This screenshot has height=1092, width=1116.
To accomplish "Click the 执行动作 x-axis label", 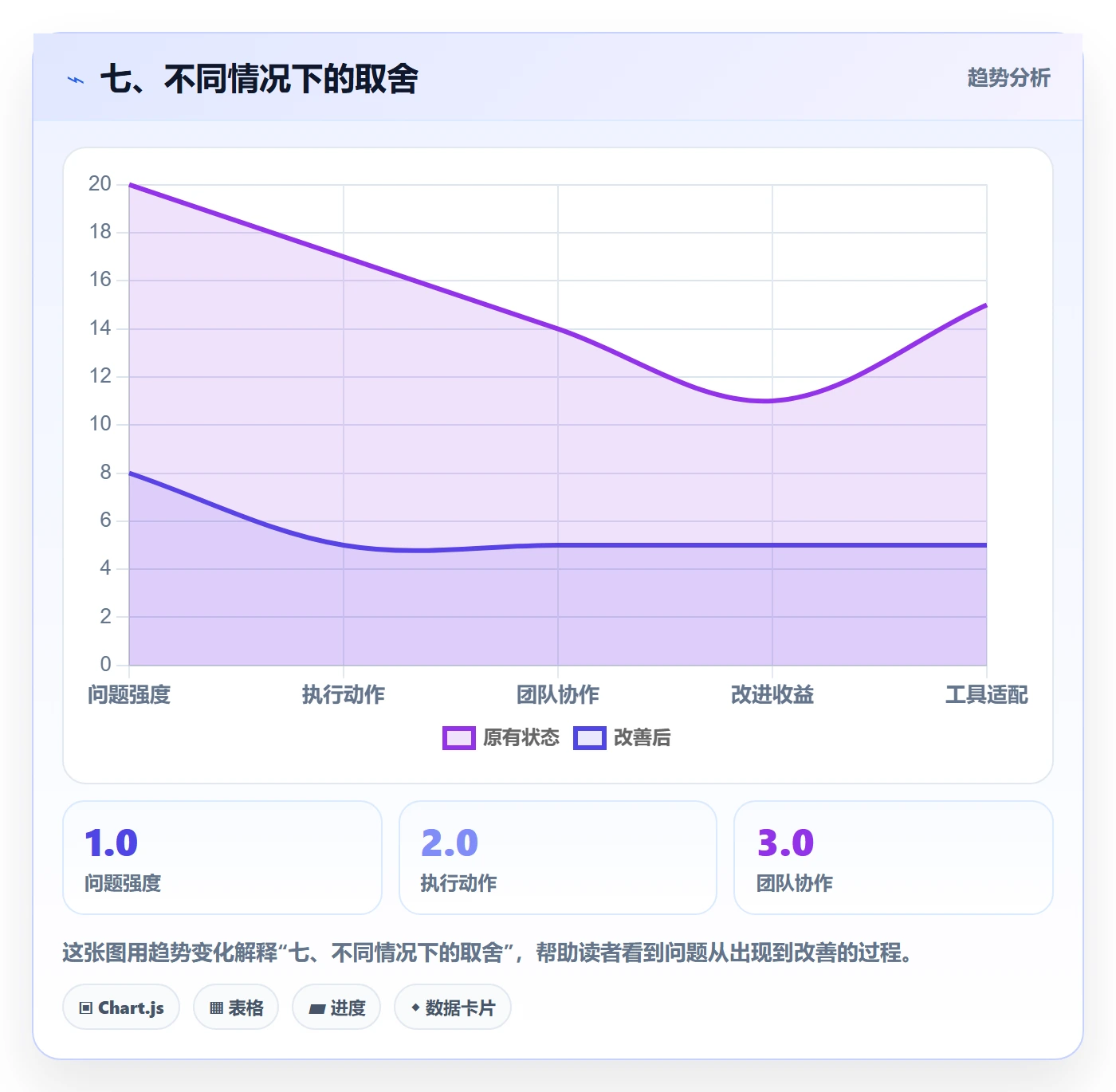I will pyautogui.click(x=344, y=695).
